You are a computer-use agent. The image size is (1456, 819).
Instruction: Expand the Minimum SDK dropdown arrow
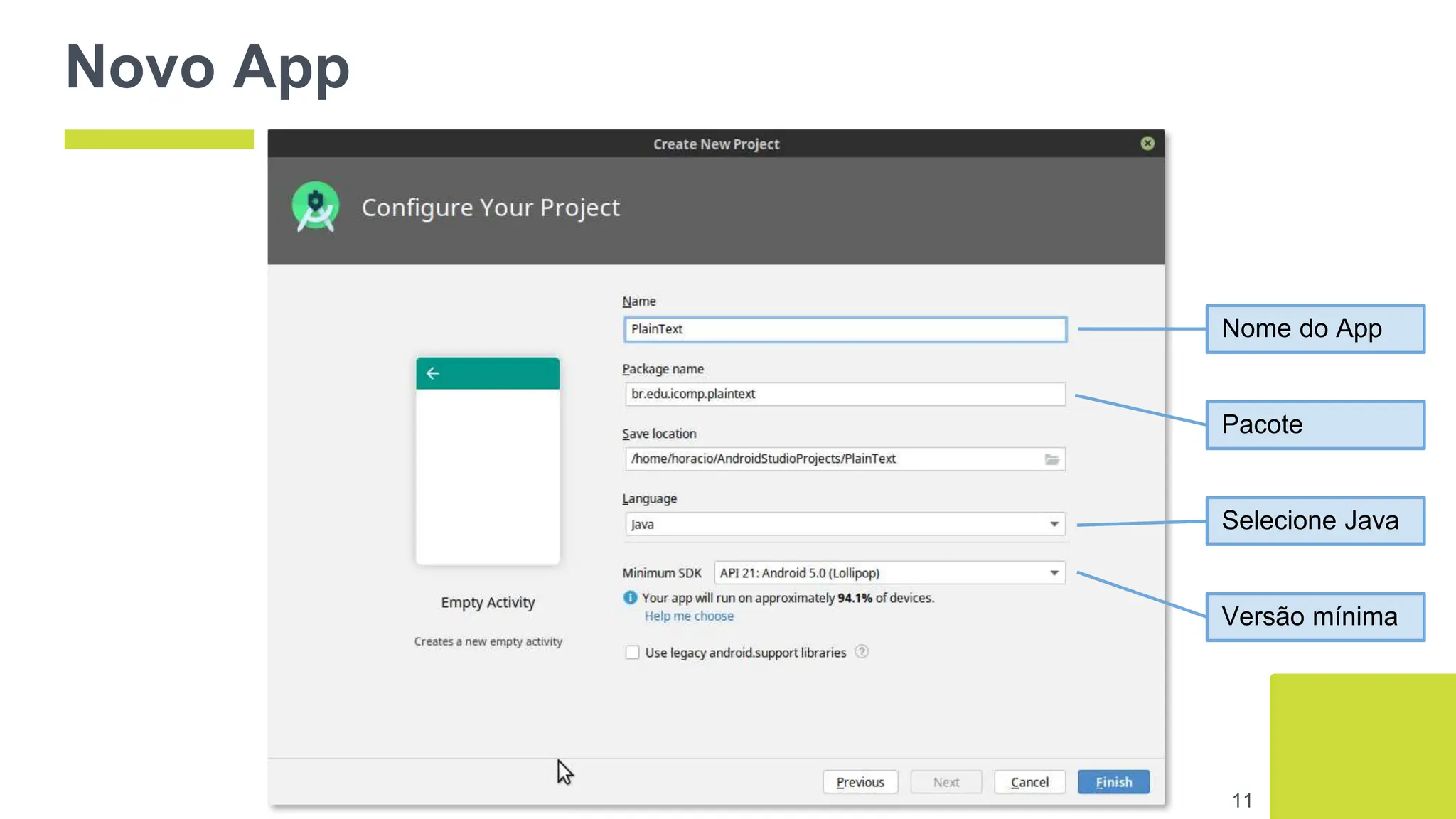(x=1054, y=573)
